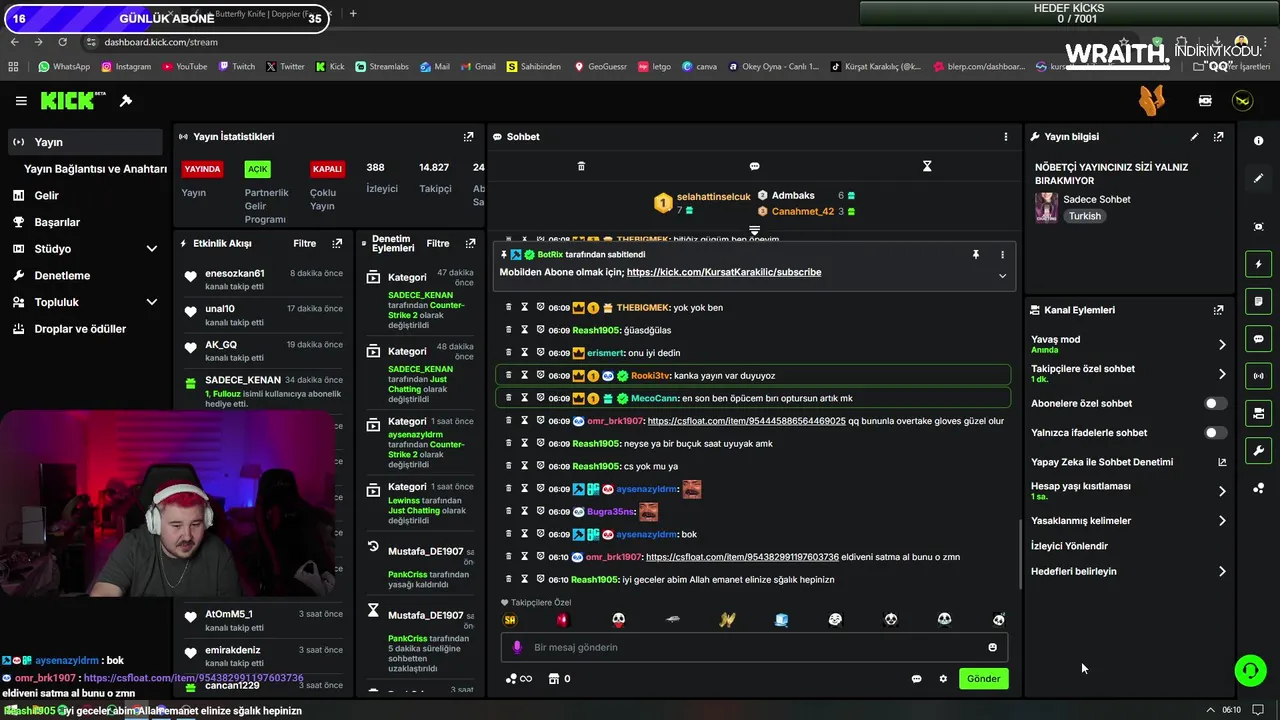This screenshot has width=1280, height=720.
Task: Open the kick.com subscribe link in pinned message
Action: tap(724, 272)
